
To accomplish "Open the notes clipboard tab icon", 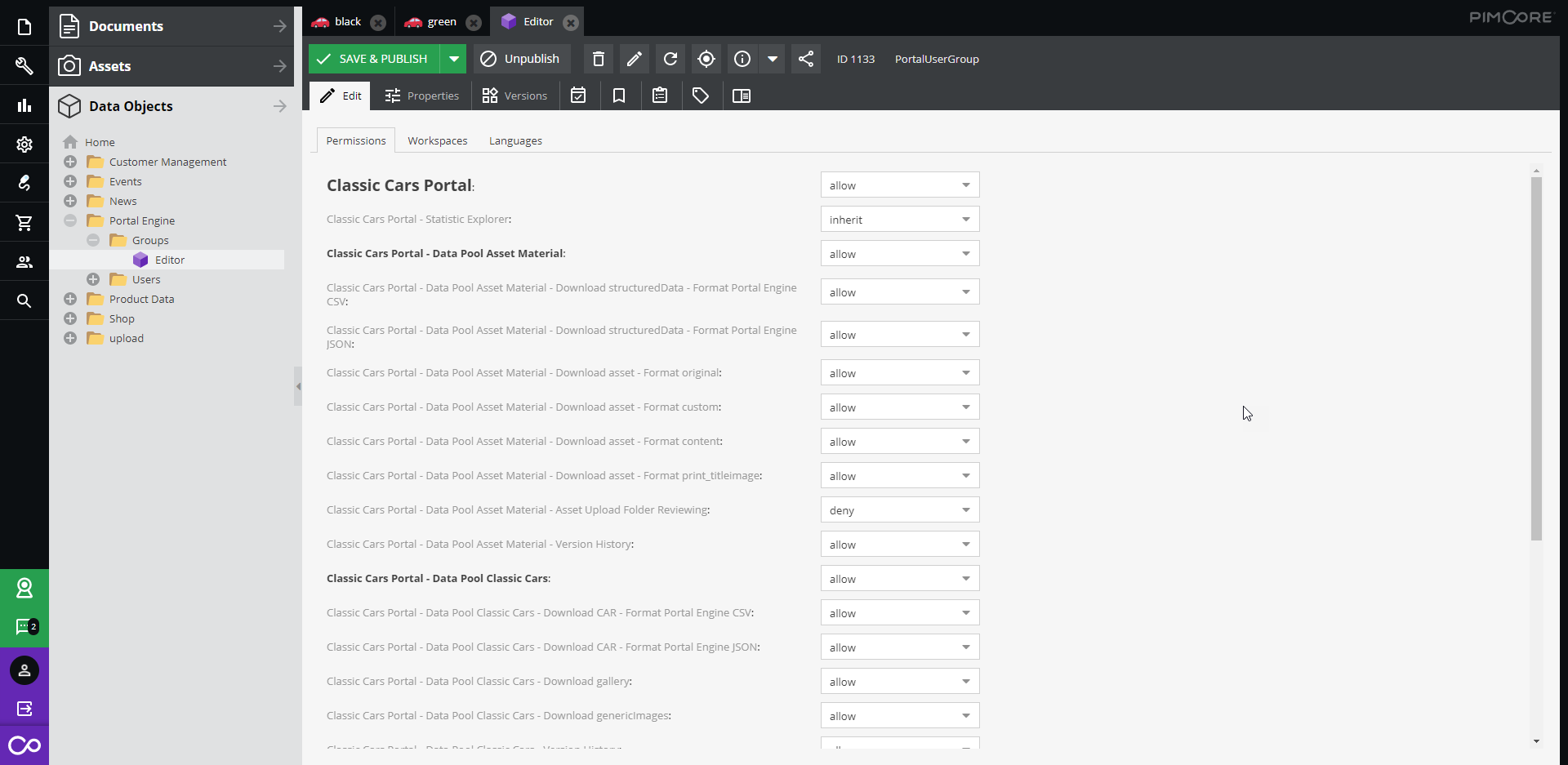I will pyautogui.click(x=660, y=96).
